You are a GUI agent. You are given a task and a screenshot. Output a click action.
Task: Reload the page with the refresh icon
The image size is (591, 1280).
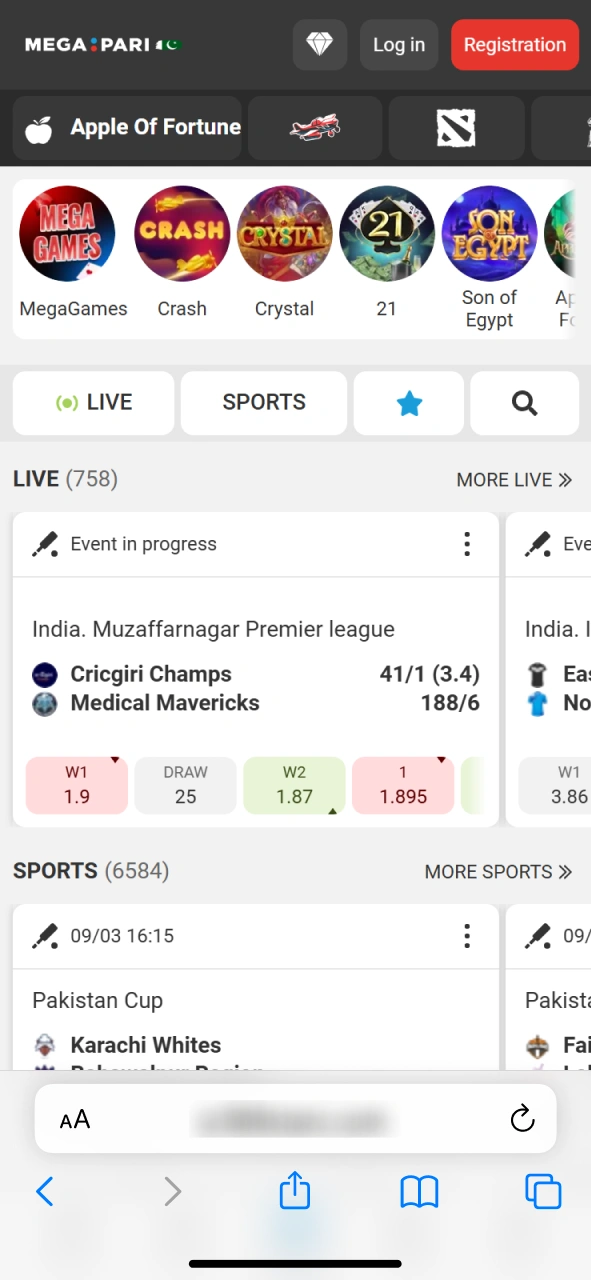(x=522, y=1119)
